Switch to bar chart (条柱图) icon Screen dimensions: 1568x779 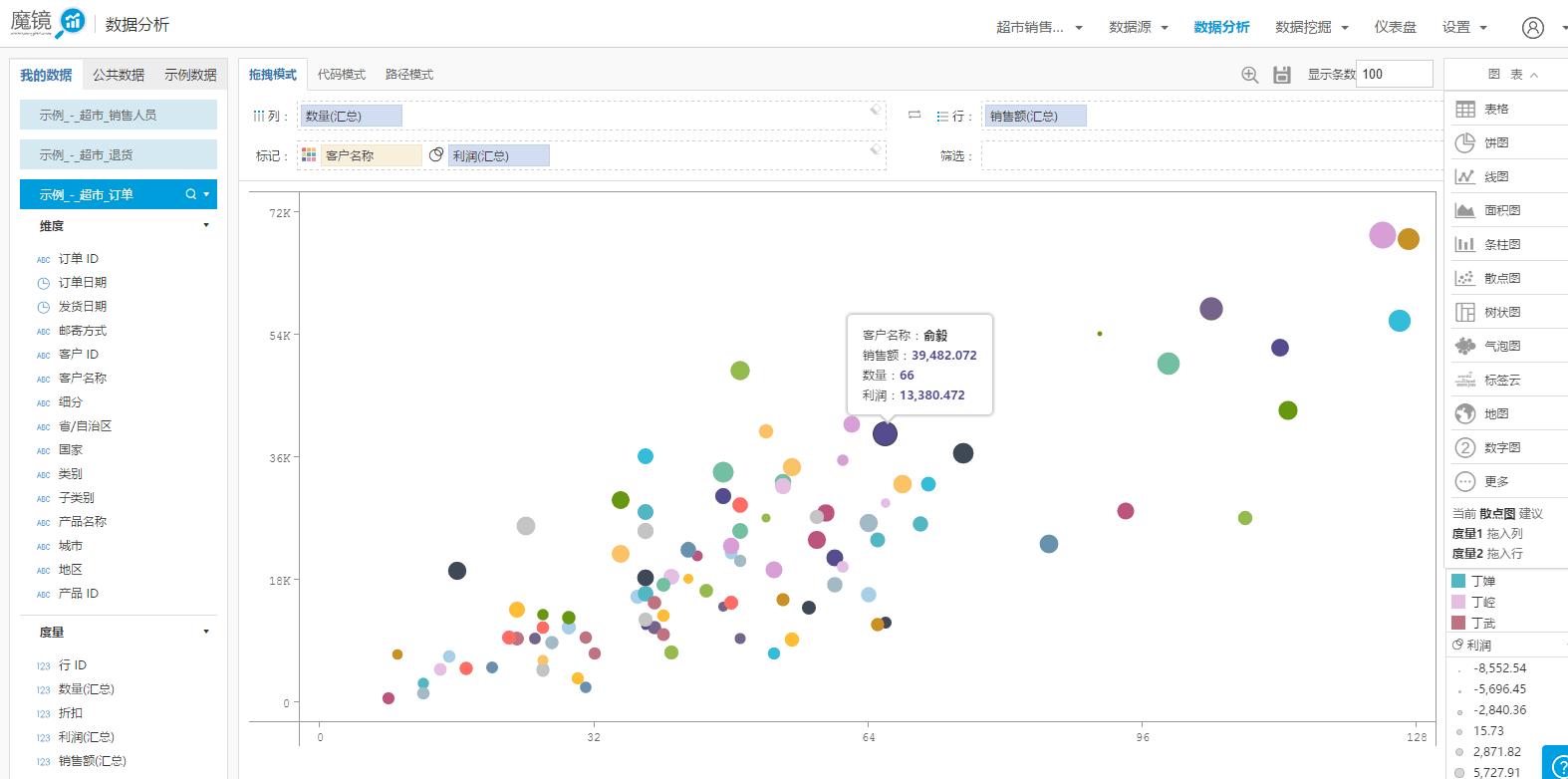click(1465, 245)
